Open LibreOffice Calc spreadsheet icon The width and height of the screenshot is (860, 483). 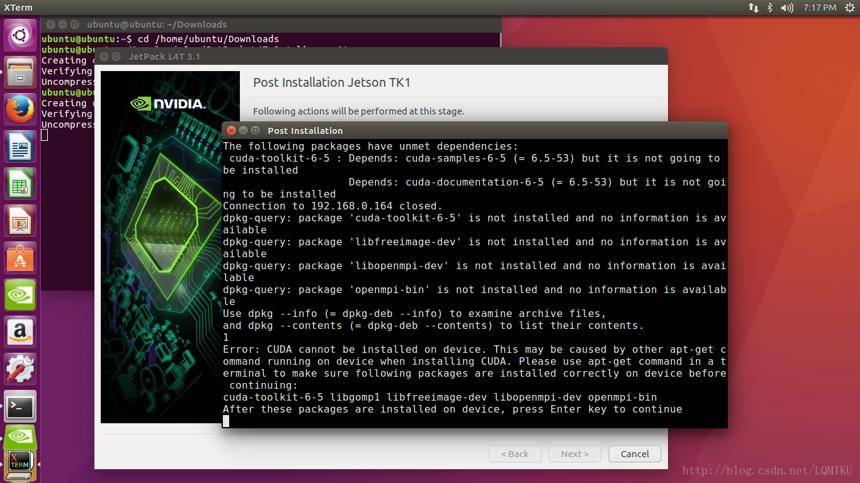pos(20,184)
